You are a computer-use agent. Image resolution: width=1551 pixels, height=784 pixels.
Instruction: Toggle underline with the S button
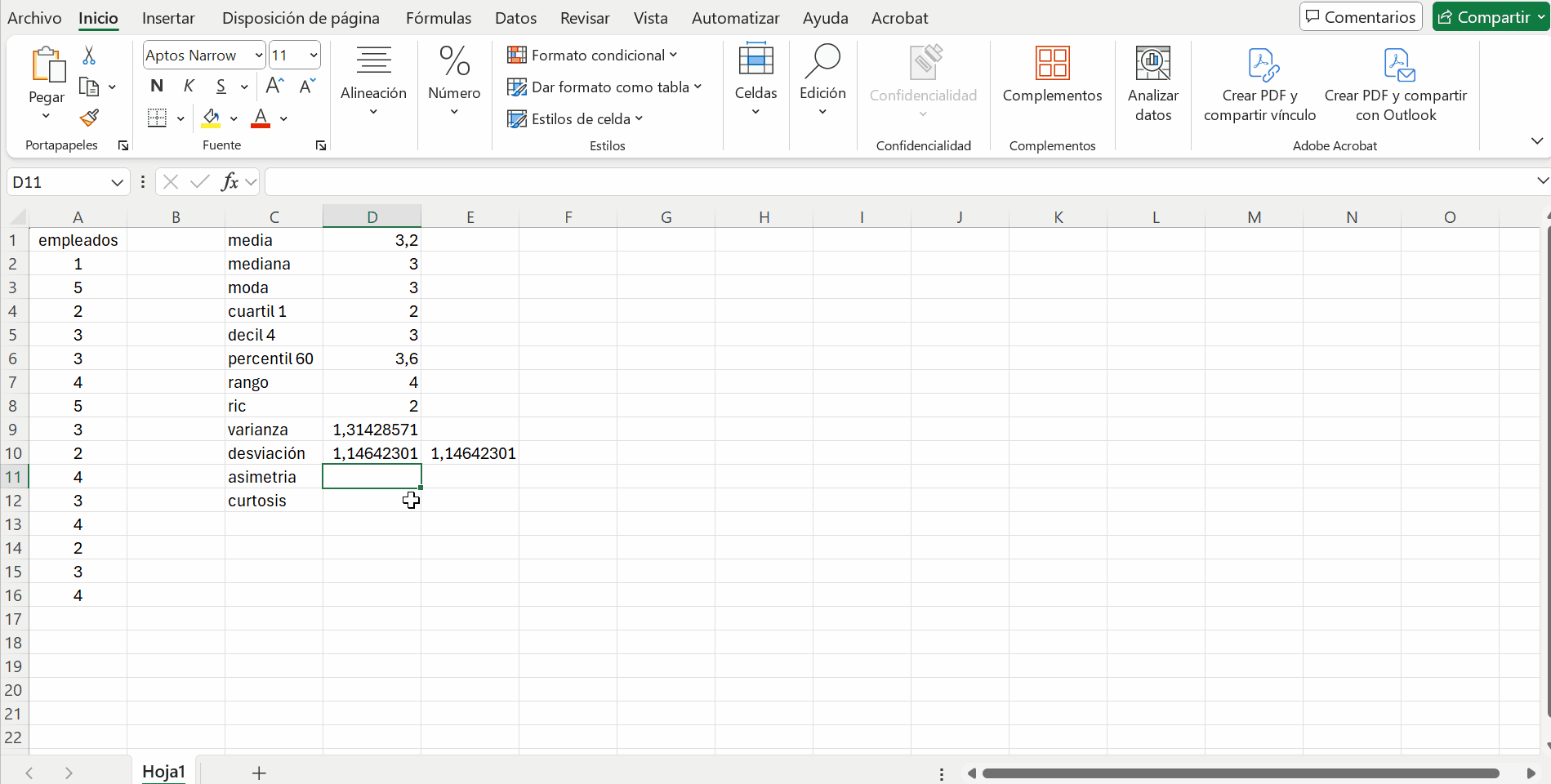point(221,86)
